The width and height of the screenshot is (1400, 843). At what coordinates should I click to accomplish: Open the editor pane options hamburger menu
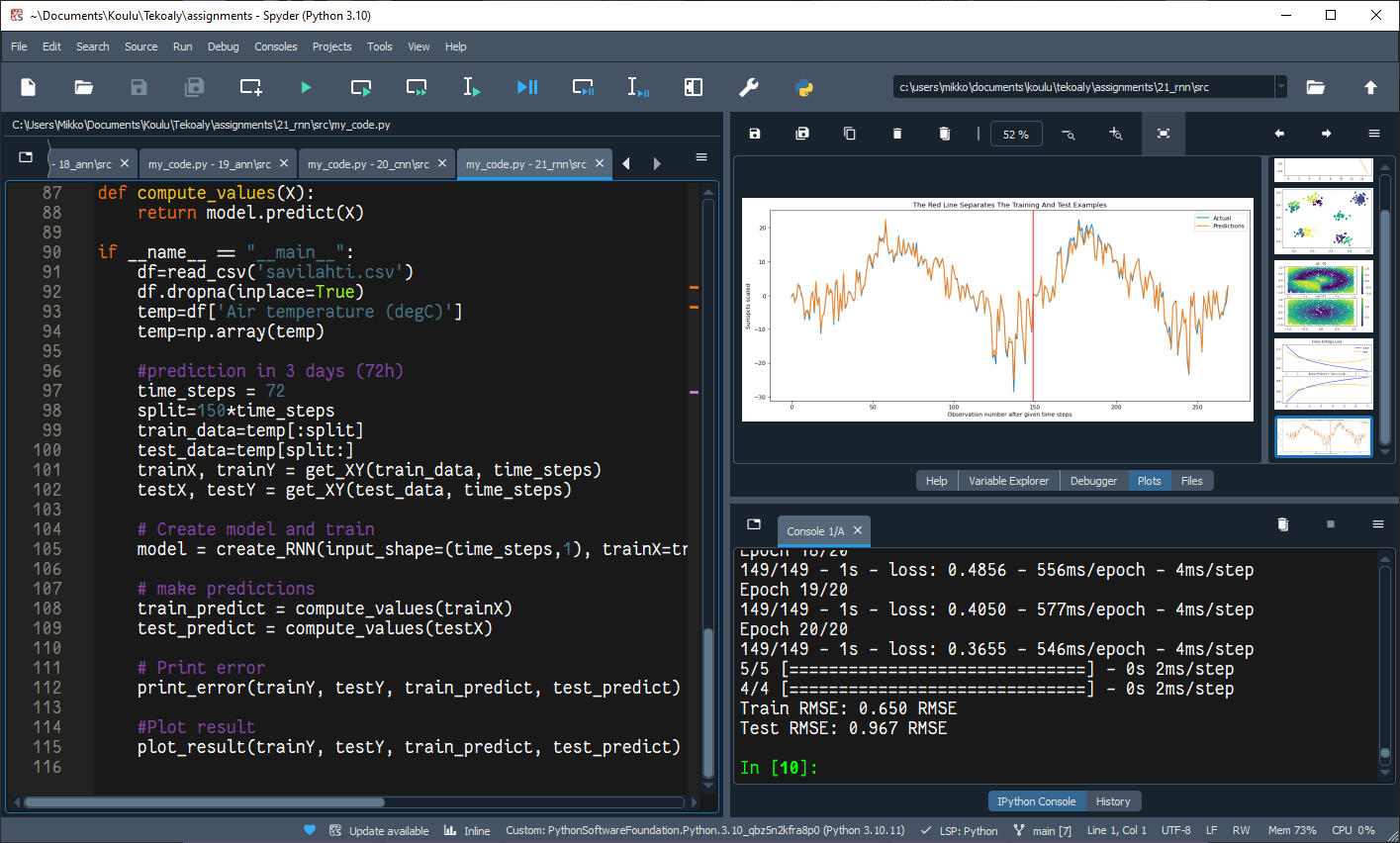coord(701,157)
